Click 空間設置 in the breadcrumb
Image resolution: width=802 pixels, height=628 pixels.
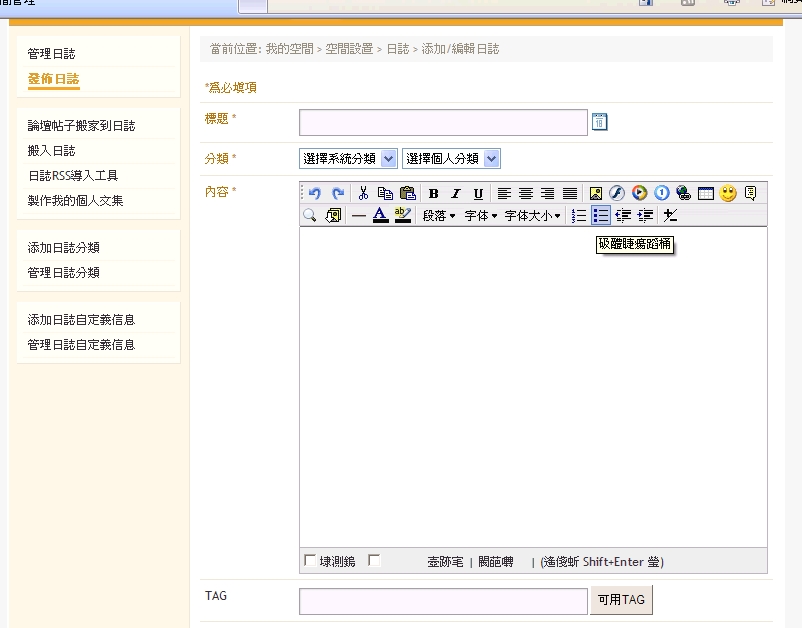pos(349,49)
